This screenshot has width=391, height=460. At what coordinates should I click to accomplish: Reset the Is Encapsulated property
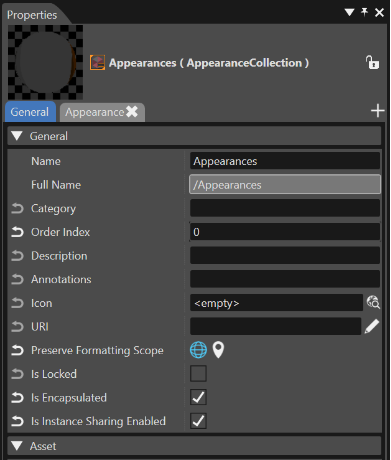coord(17,398)
